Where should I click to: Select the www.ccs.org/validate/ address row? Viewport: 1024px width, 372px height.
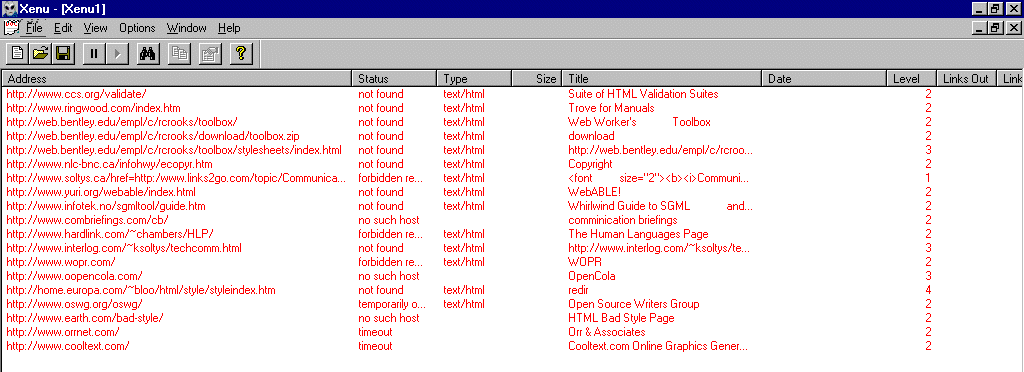76,94
